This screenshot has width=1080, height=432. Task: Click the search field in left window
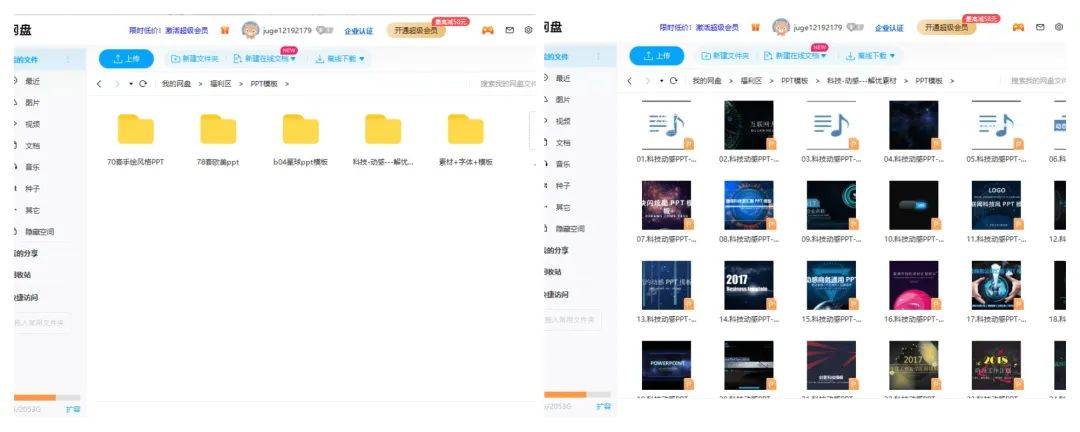[508, 83]
